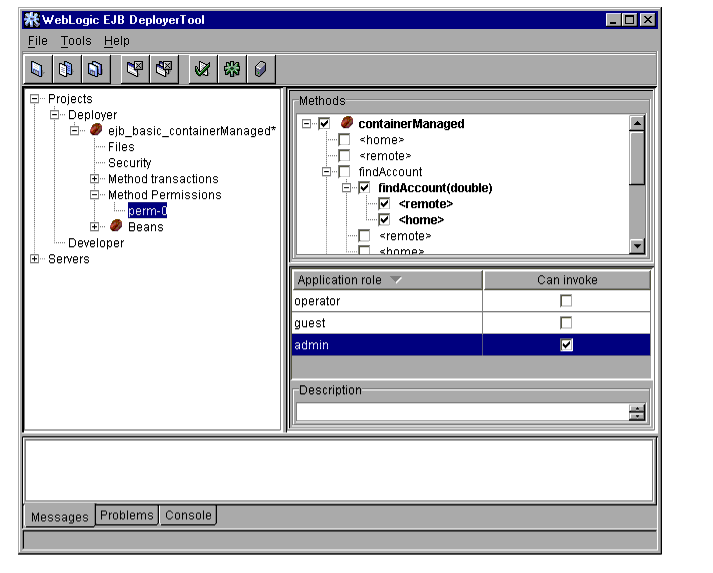Click the Close All projects toolbar icon
This screenshot has width=713, height=573.
(x=164, y=69)
